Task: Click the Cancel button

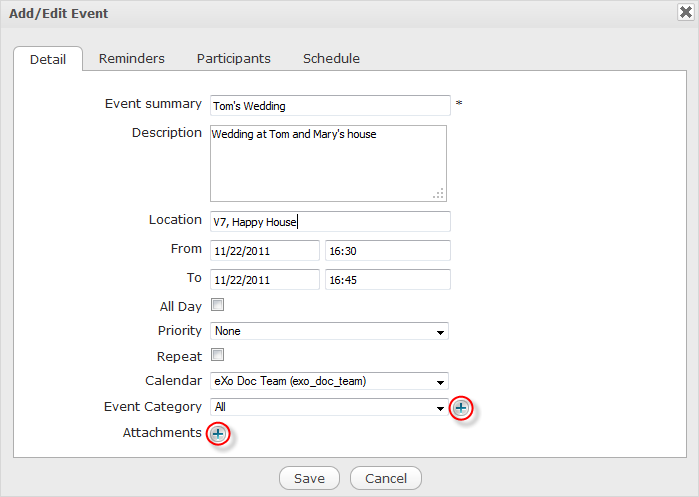Action: point(385,478)
